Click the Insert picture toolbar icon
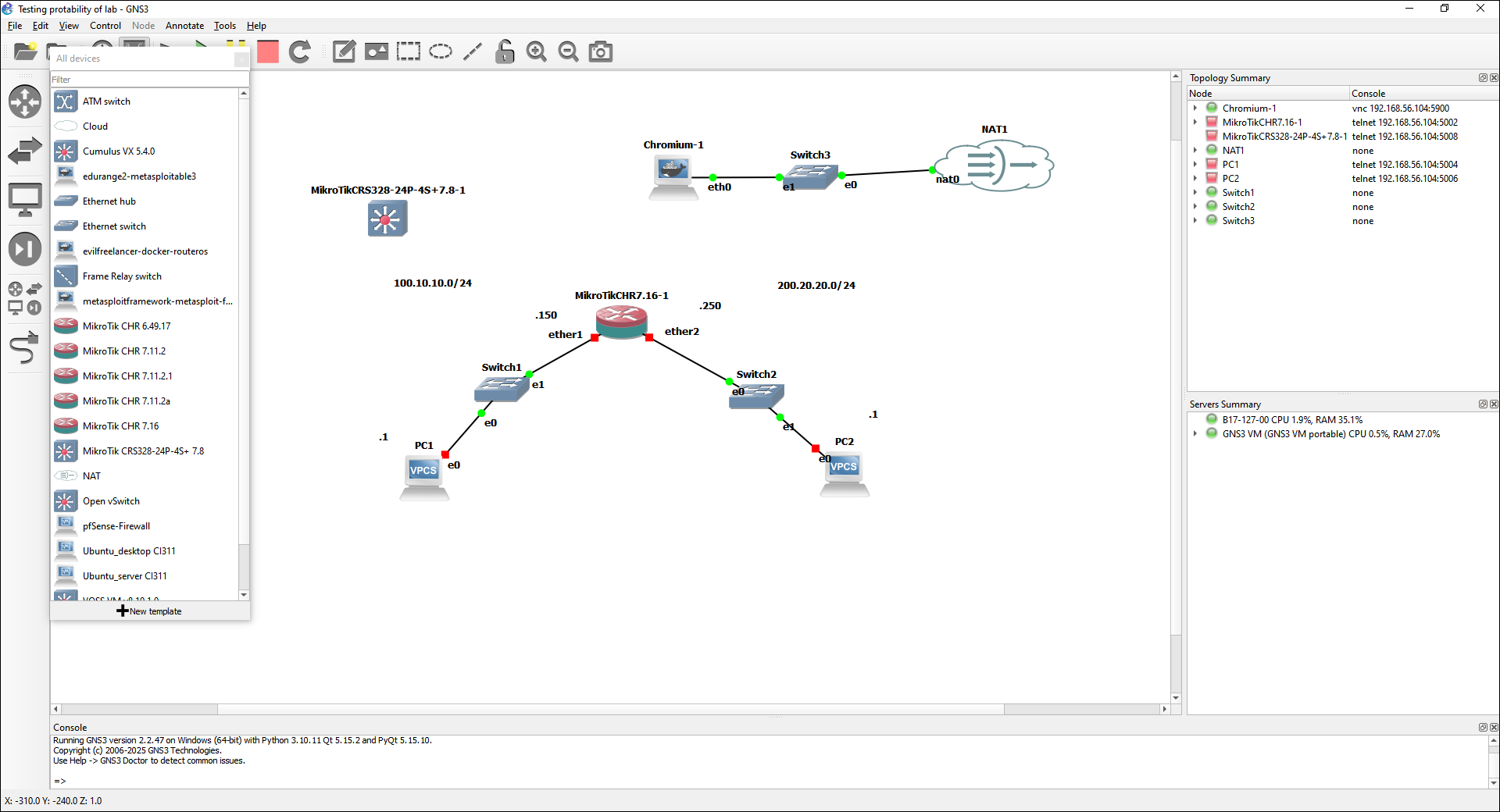 point(377,52)
